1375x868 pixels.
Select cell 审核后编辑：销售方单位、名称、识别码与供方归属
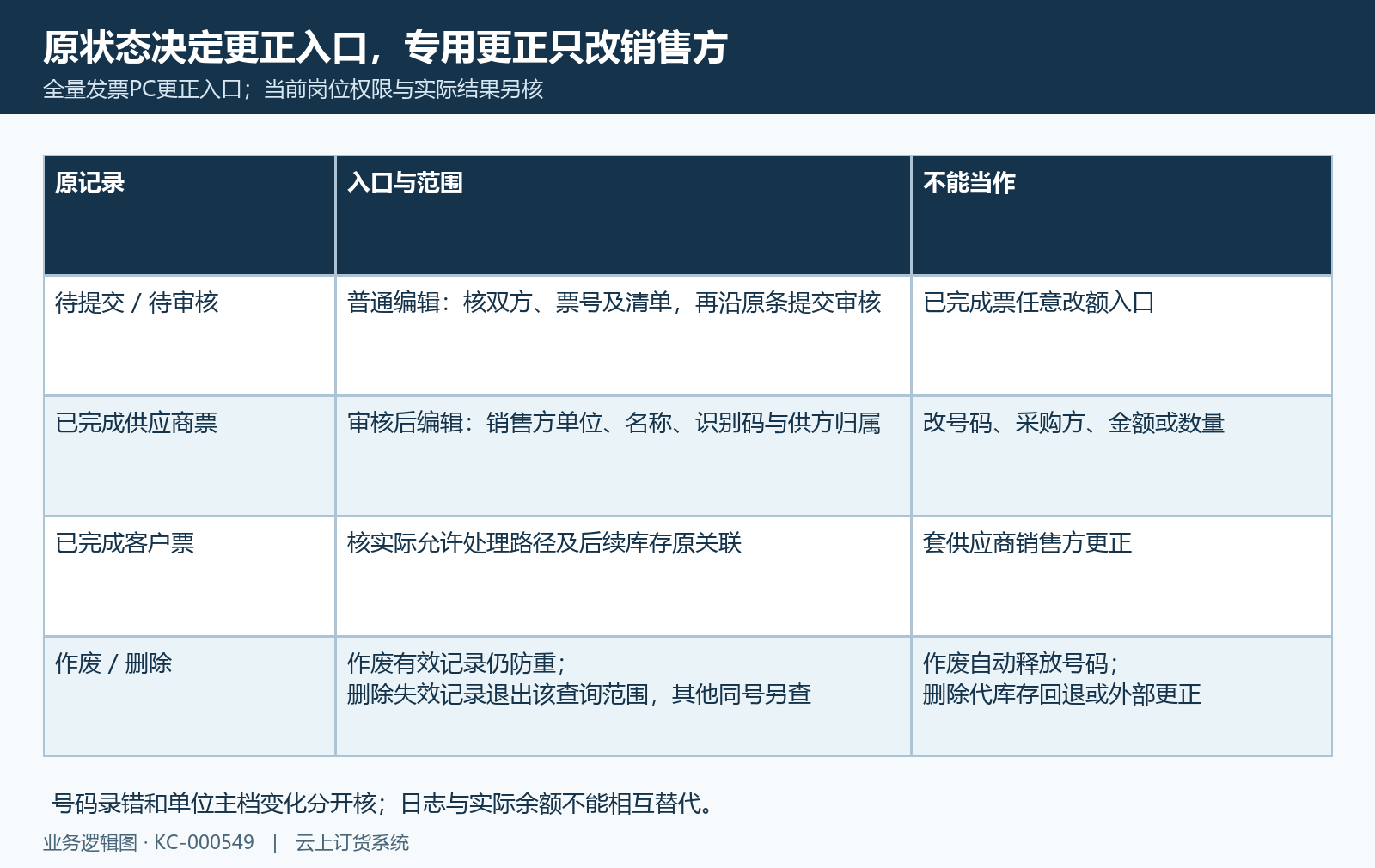pos(623,455)
